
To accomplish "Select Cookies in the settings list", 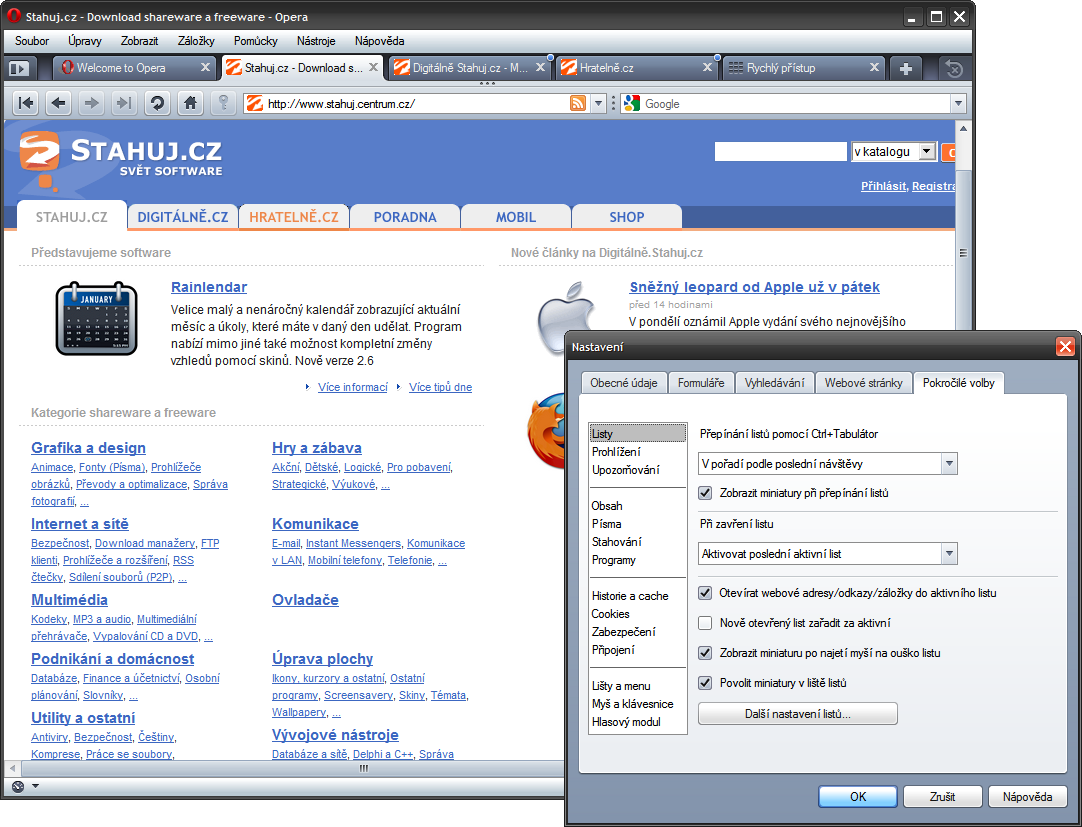I will (x=611, y=614).
